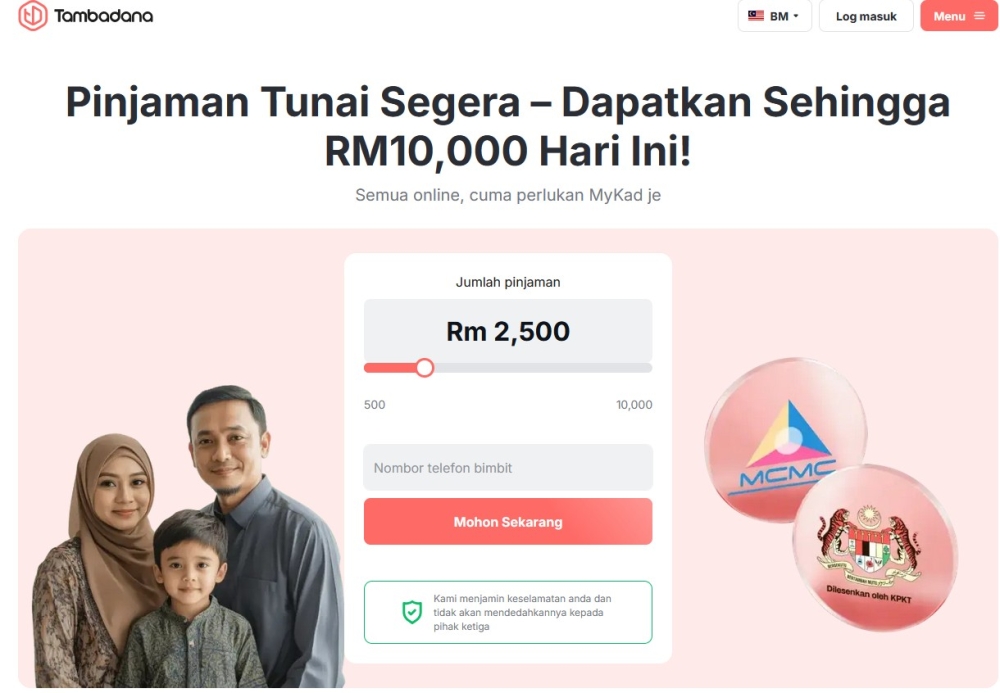Image resolution: width=1000 pixels, height=693 pixels.
Task: Click the privacy assurance notice box
Action: [x=508, y=612]
